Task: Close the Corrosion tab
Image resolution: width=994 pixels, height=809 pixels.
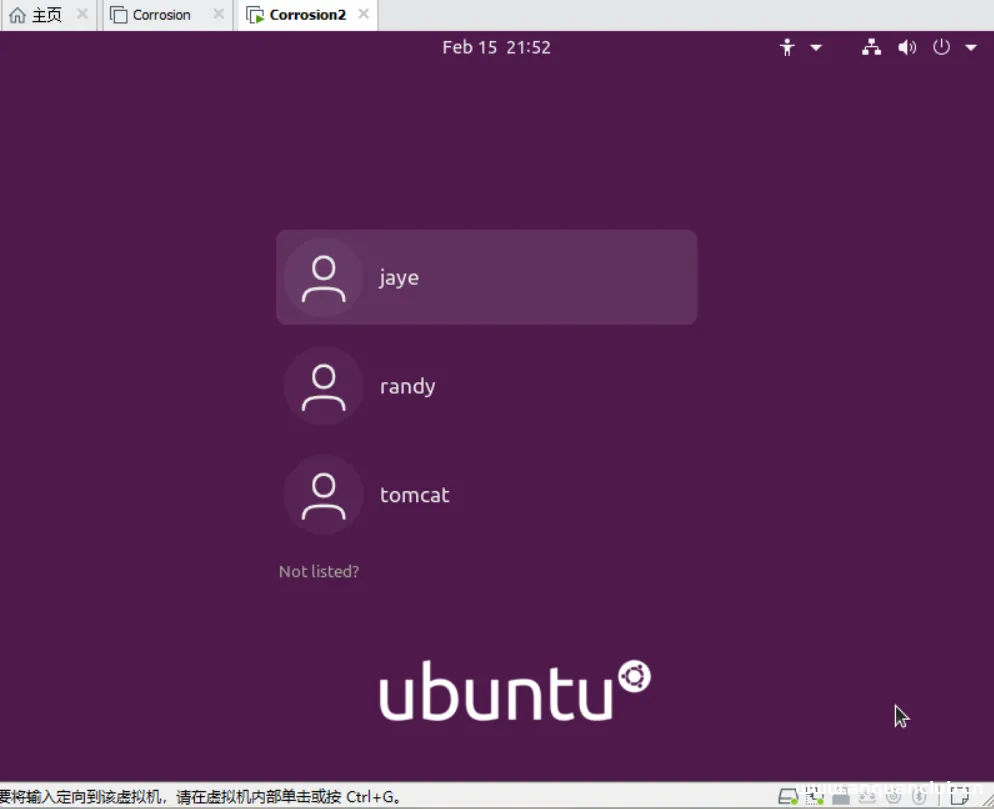Action: 218,15
